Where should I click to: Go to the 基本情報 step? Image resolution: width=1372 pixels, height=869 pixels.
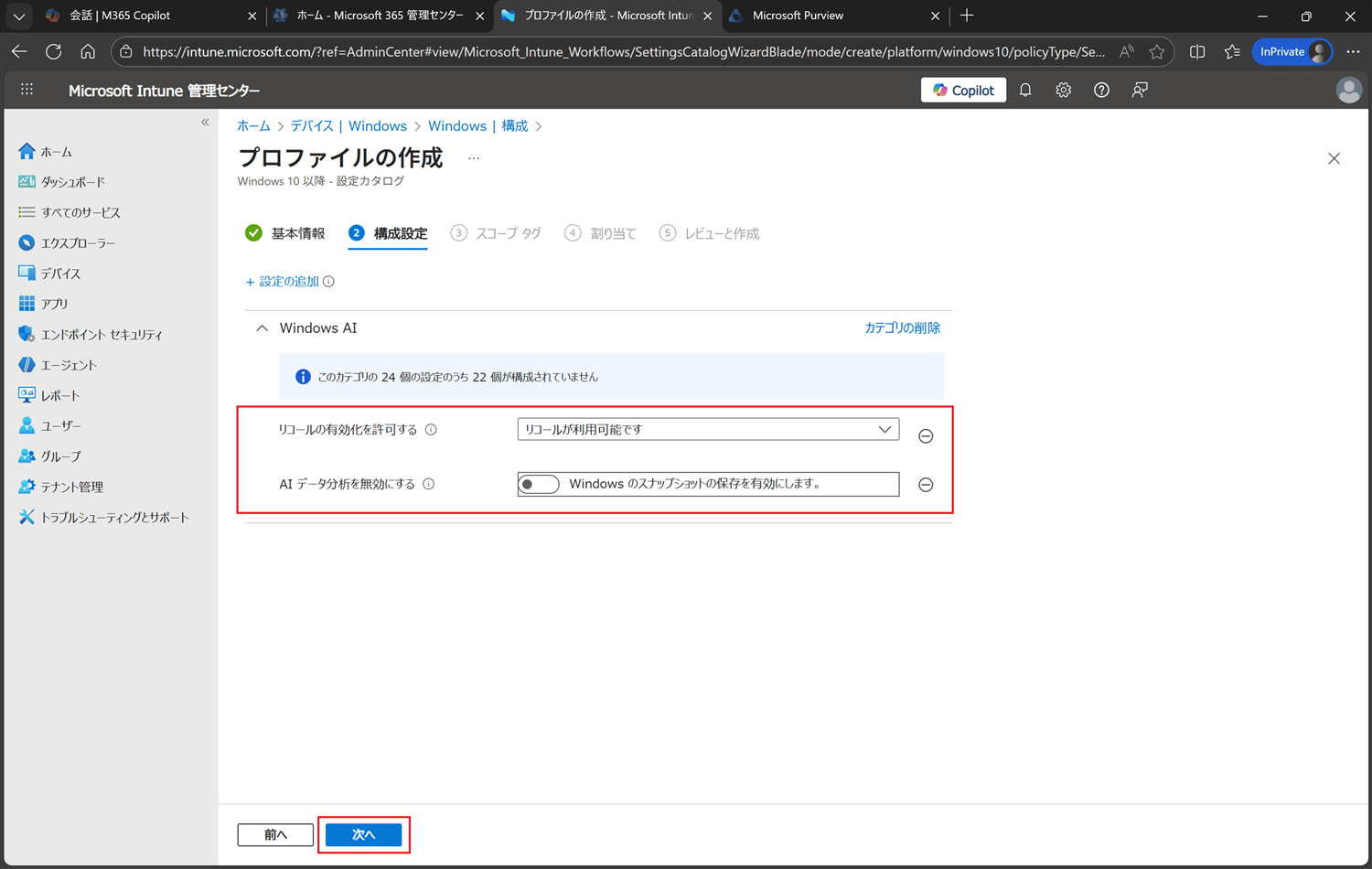point(285,233)
